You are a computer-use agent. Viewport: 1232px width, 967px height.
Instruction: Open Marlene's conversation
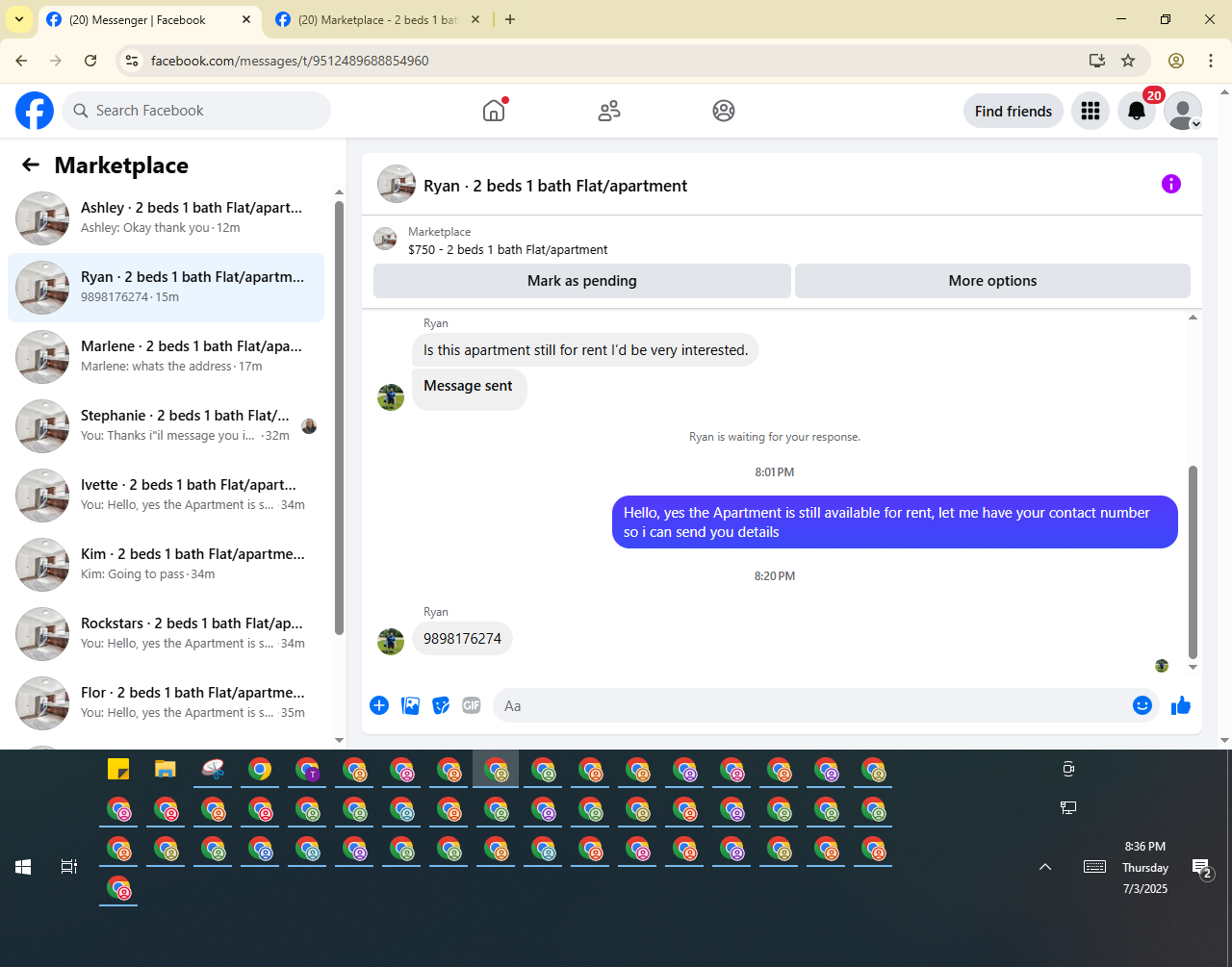[x=166, y=357]
